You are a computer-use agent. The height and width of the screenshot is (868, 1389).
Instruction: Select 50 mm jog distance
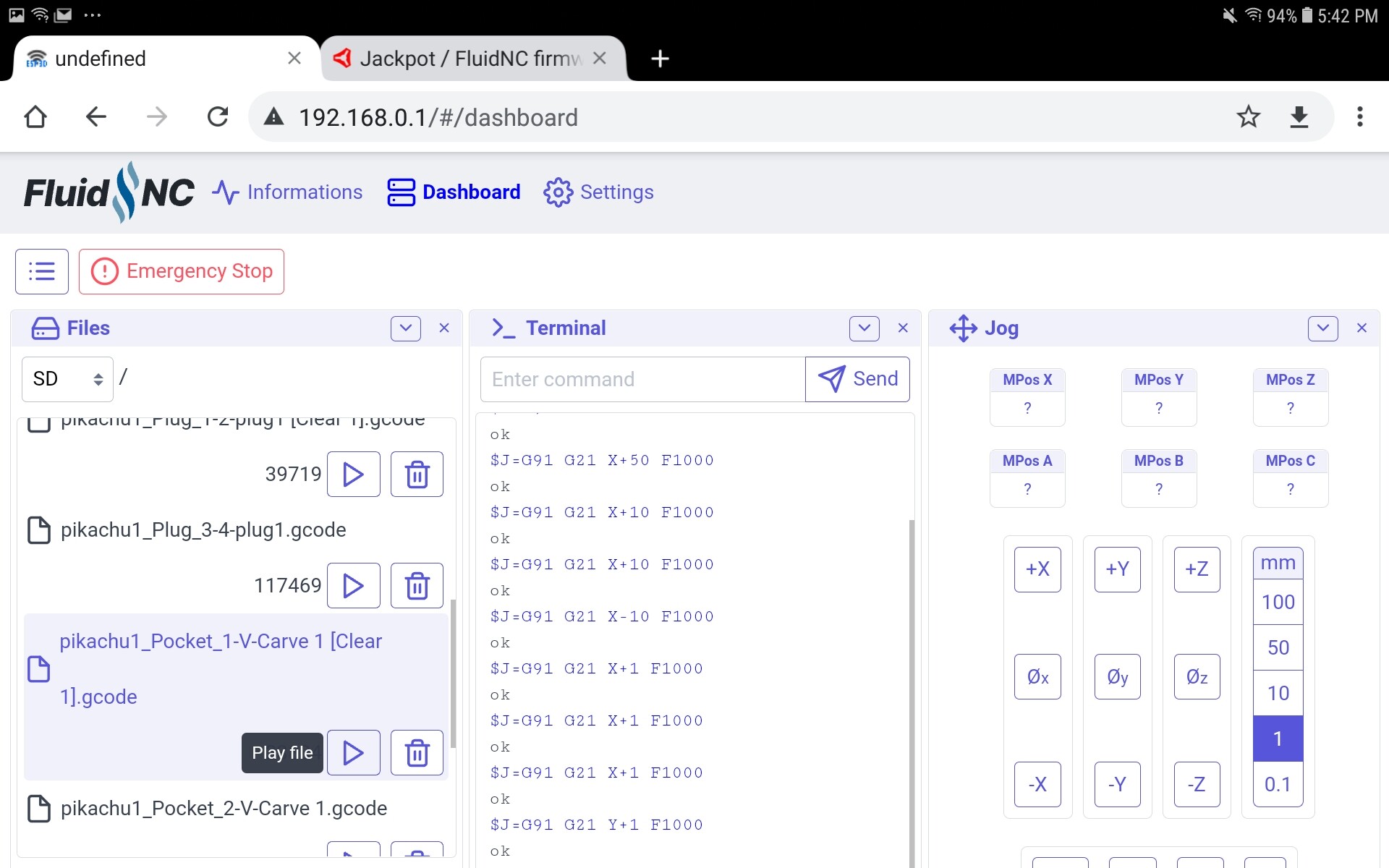click(x=1278, y=647)
